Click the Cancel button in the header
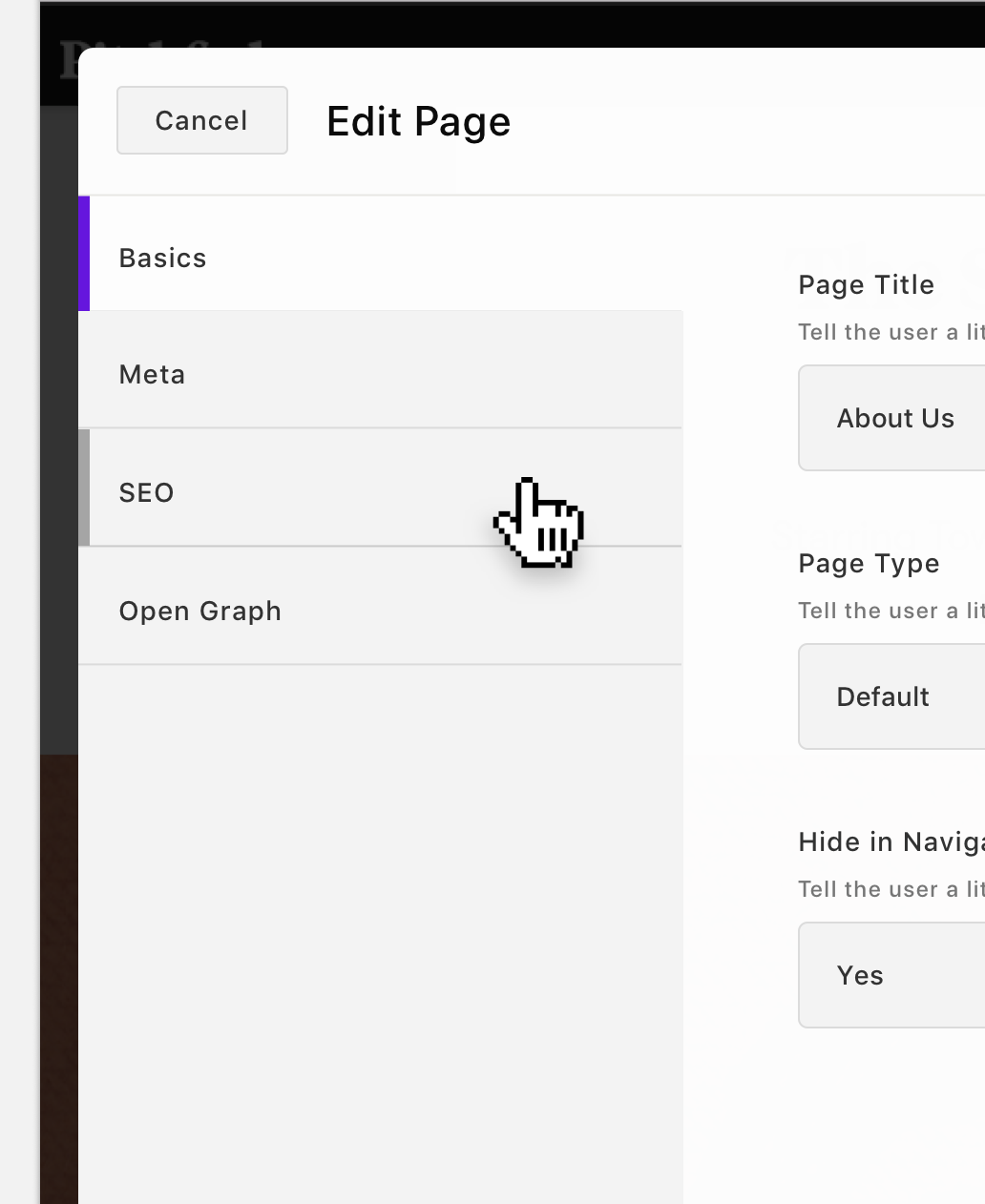Screen dimensions: 985x1204 pos(201,120)
